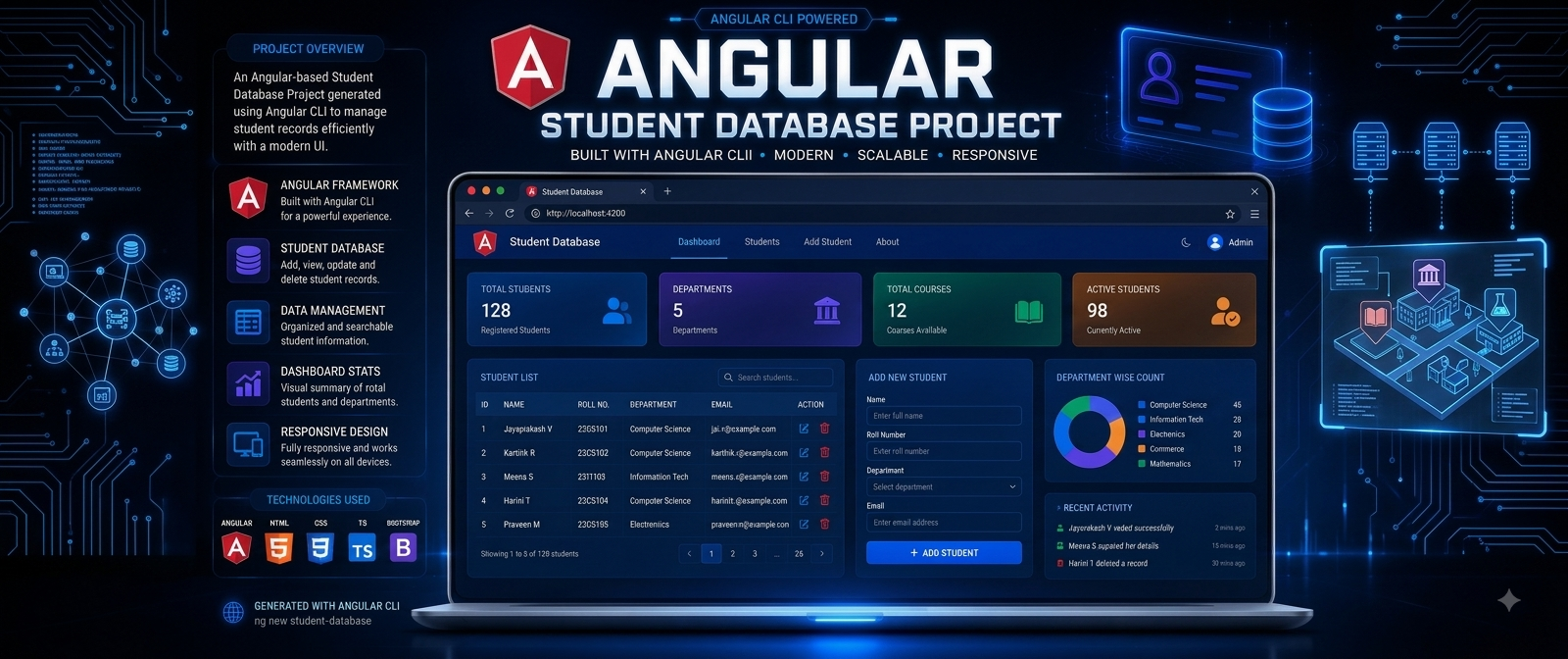Open the Admin user avatar menu
This screenshot has width=1568, height=659.
coord(1215,242)
